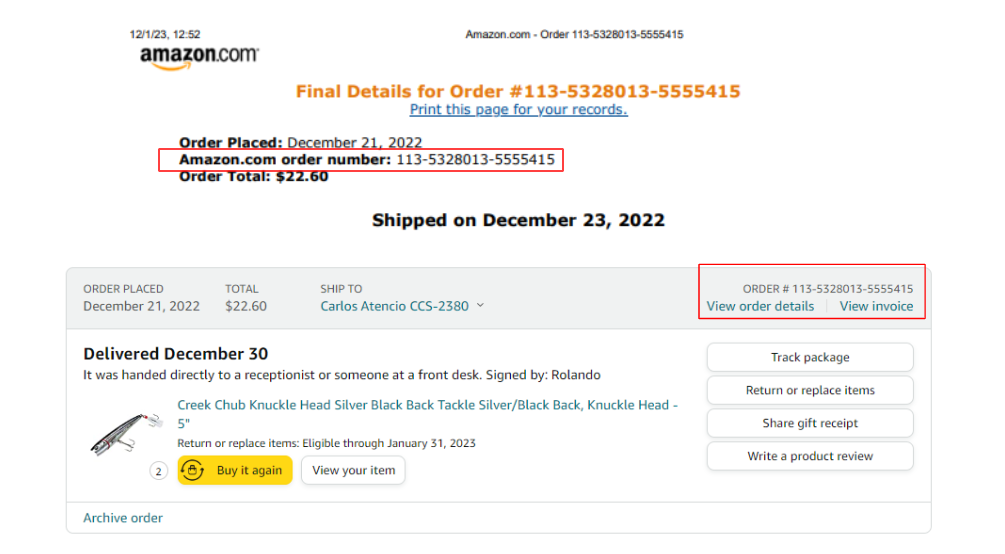The width and height of the screenshot is (1005, 554).
Task: Open the fishing lure product thumbnail
Action: click(x=121, y=432)
